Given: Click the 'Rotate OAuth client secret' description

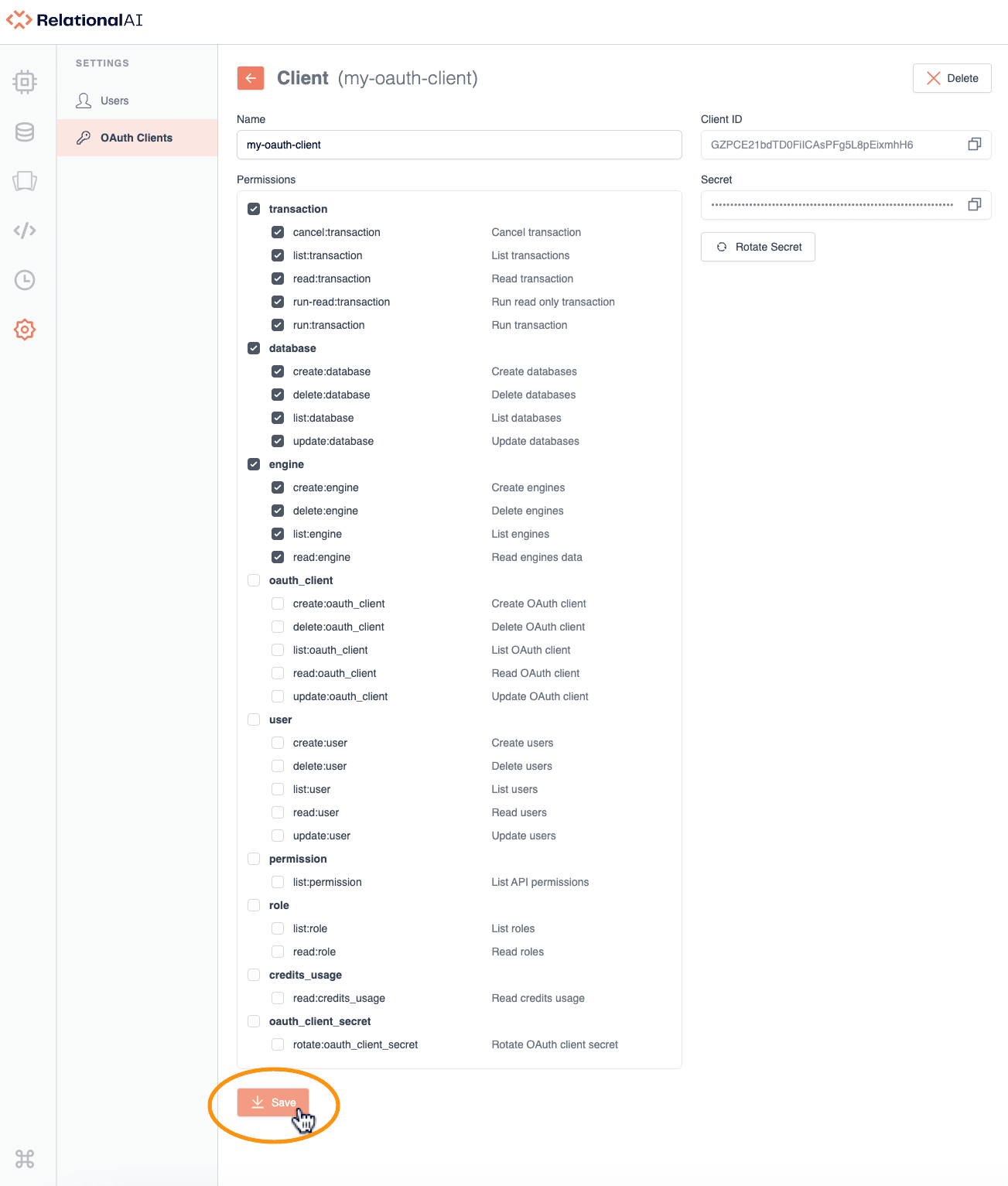Looking at the screenshot, I should 555,1044.
